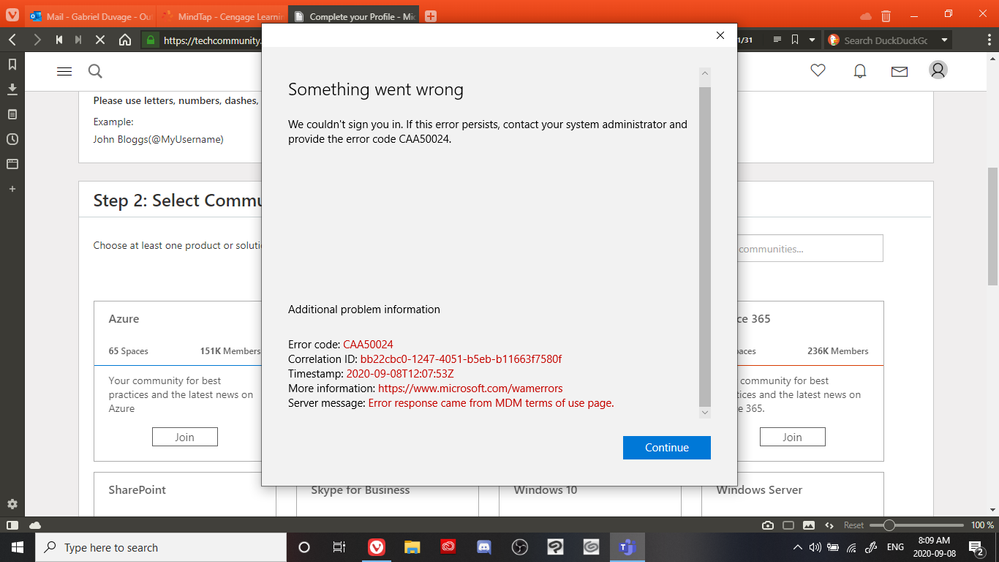The width and height of the screenshot is (999, 562).
Task: Toggle the side panel visibility
Action: (12, 525)
